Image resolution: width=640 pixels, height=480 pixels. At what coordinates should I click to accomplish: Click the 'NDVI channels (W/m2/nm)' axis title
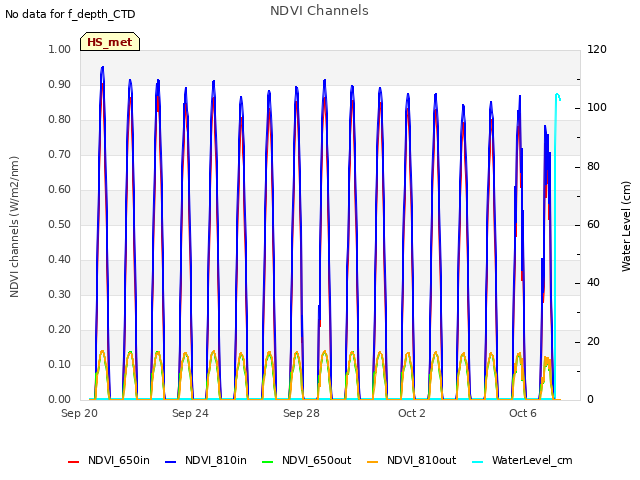[x=14, y=227]
